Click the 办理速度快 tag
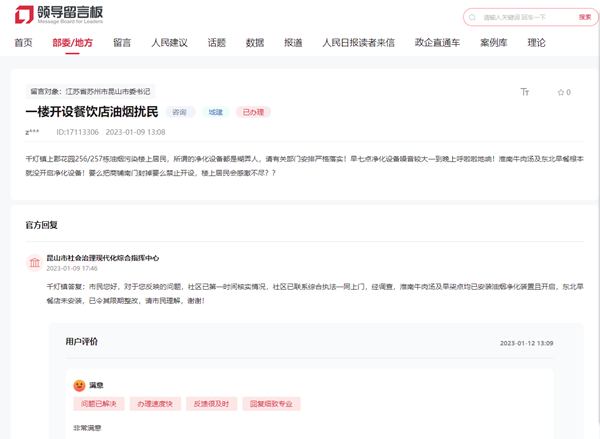 pos(155,404)
